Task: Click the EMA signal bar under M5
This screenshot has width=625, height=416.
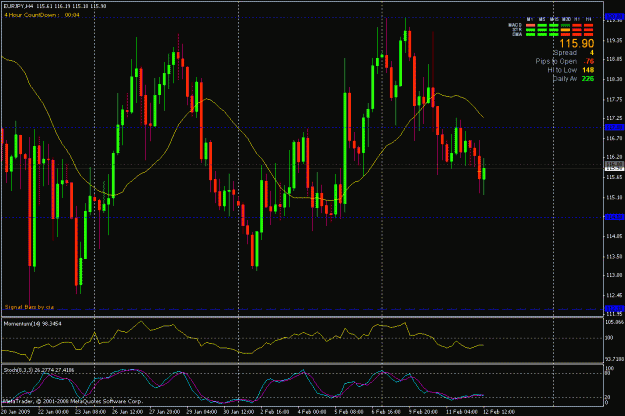Action: click(542, 34)
